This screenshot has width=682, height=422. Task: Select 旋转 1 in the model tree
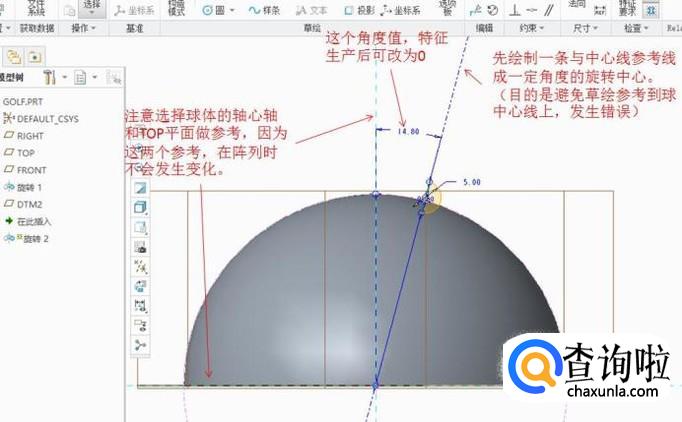point(32,187)
